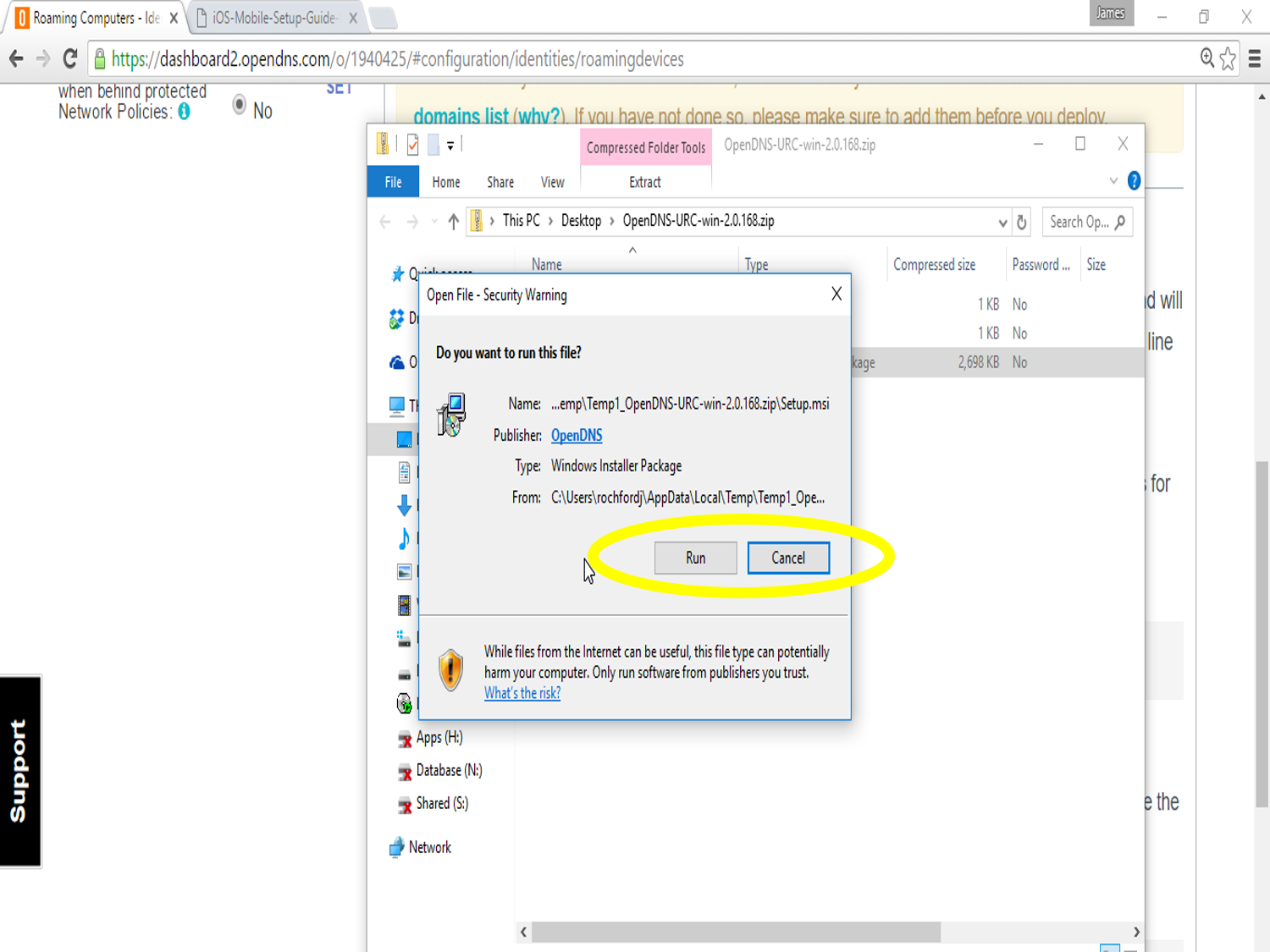
Task: Expand the Explorer ribbon chevron
Action: point(1113,181)
